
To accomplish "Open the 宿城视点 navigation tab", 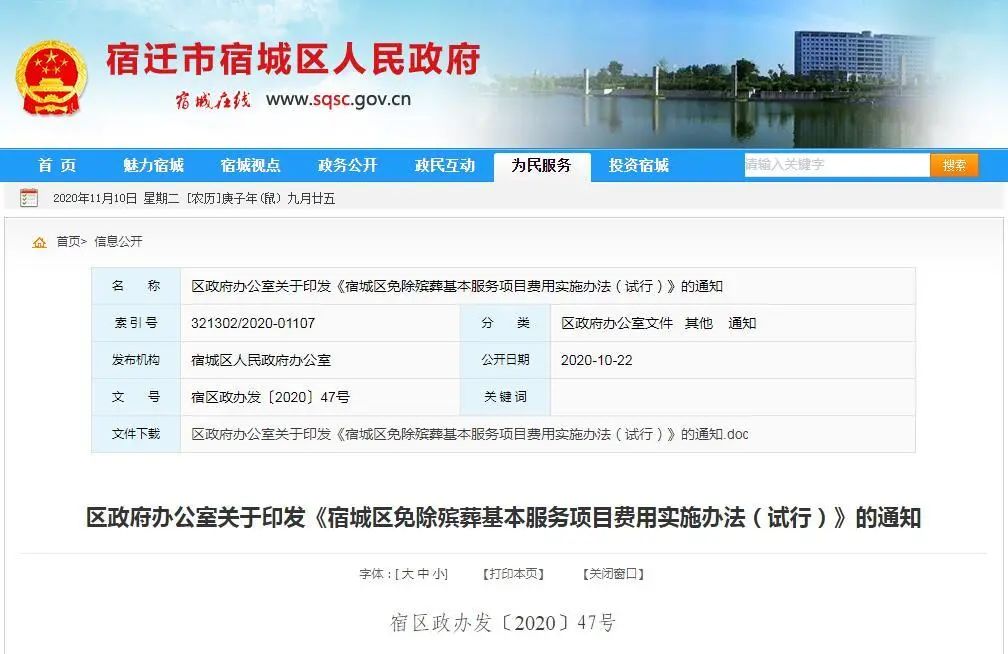I will (x=251, y=166).
